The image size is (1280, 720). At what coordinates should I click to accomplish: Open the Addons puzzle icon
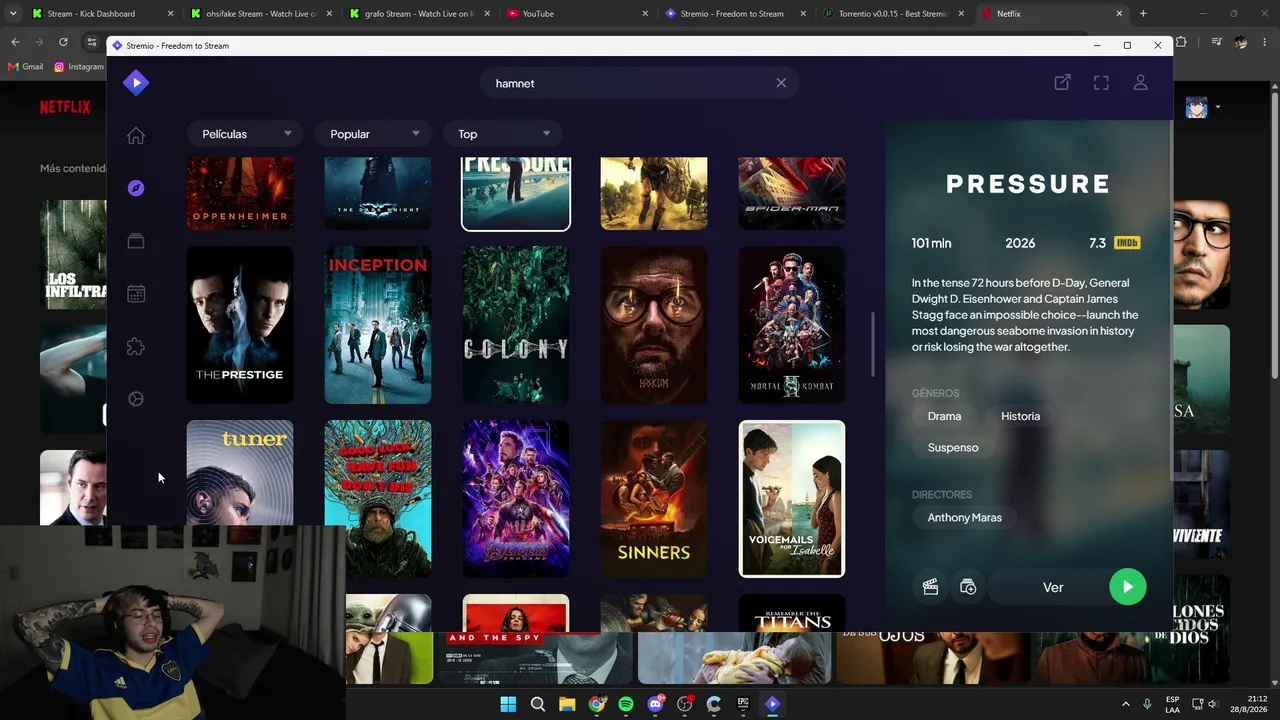pos(136,347)
